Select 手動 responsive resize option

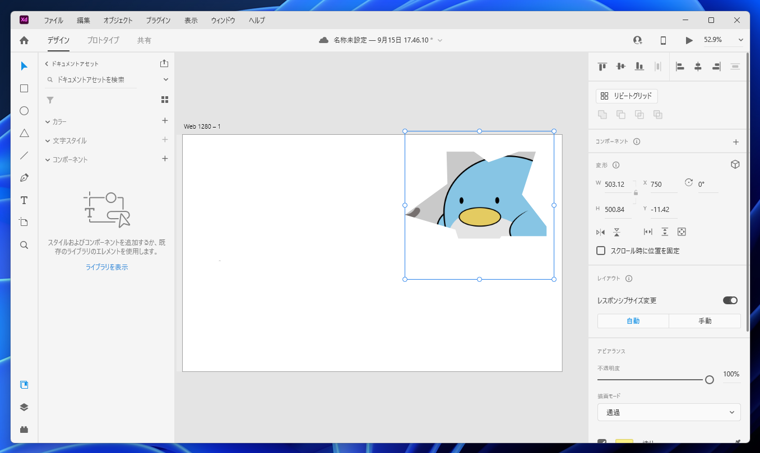coord(705,321)
